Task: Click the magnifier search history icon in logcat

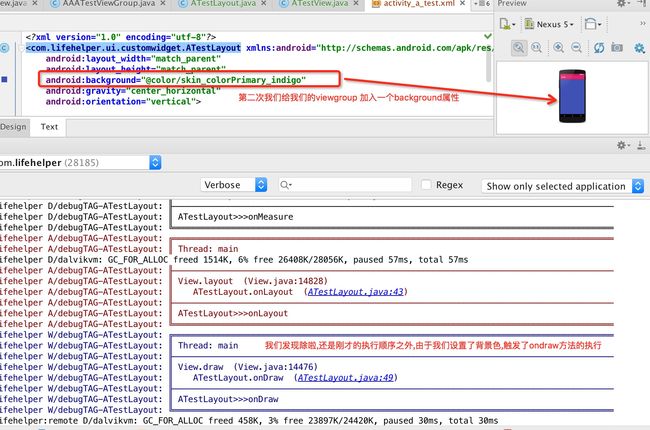Action: [x=286, y=185]
